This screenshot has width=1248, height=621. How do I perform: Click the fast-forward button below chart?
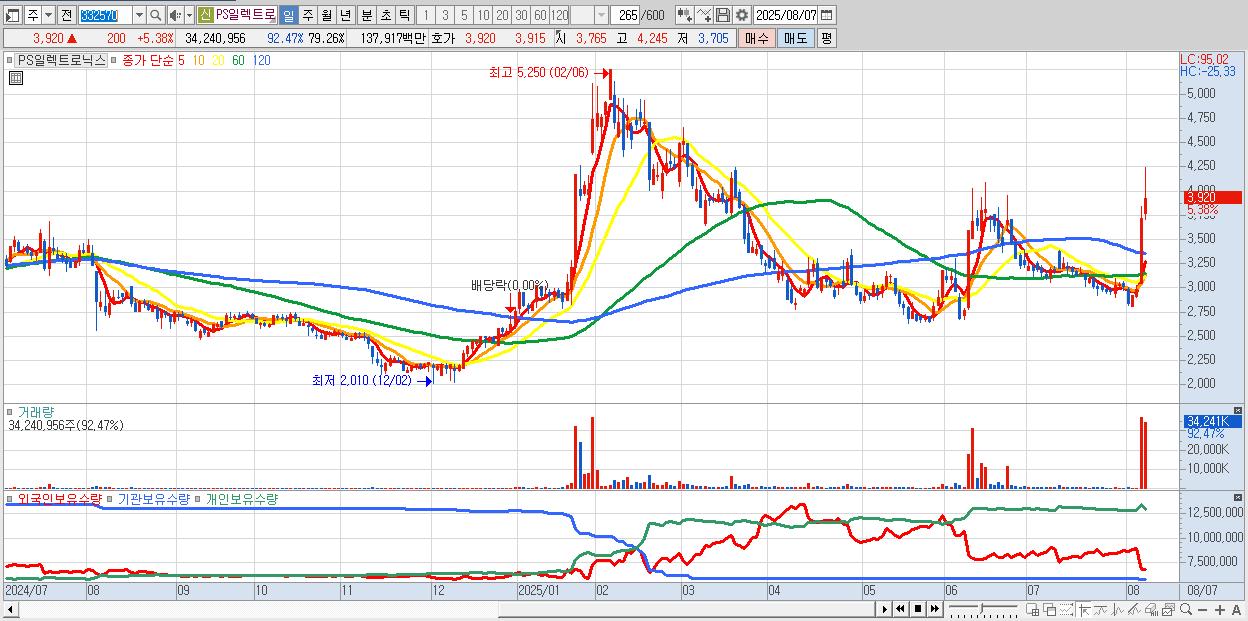934,609
